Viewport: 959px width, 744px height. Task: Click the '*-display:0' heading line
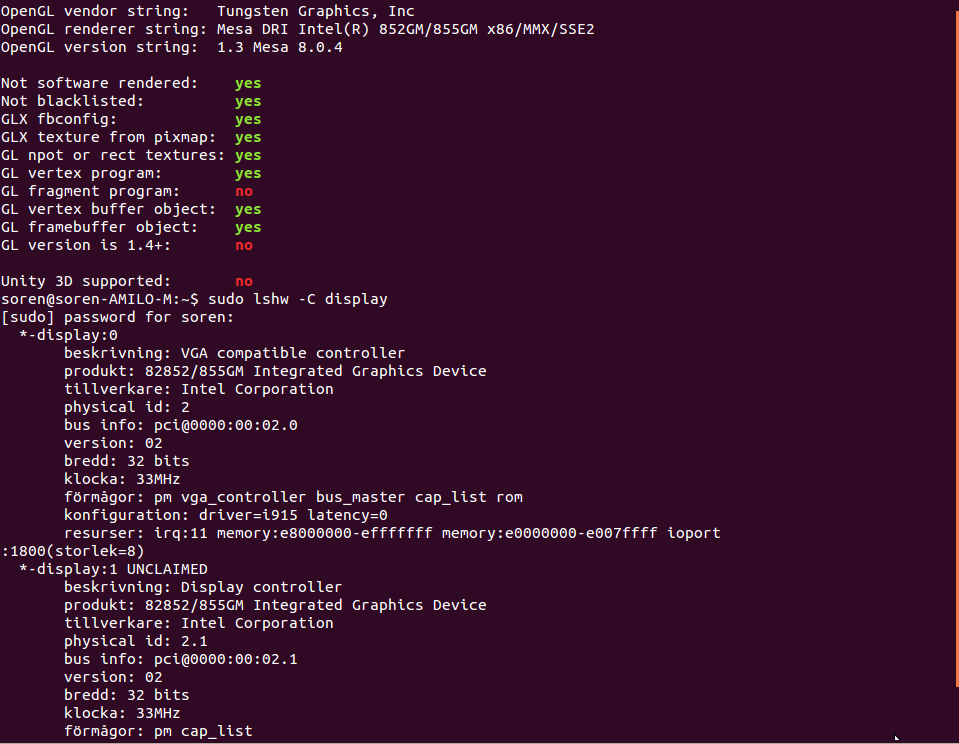pos(68,335)
